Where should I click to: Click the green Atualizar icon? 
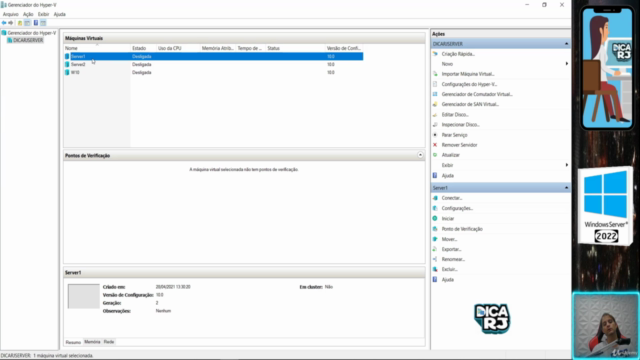click(x=435, y=155)
